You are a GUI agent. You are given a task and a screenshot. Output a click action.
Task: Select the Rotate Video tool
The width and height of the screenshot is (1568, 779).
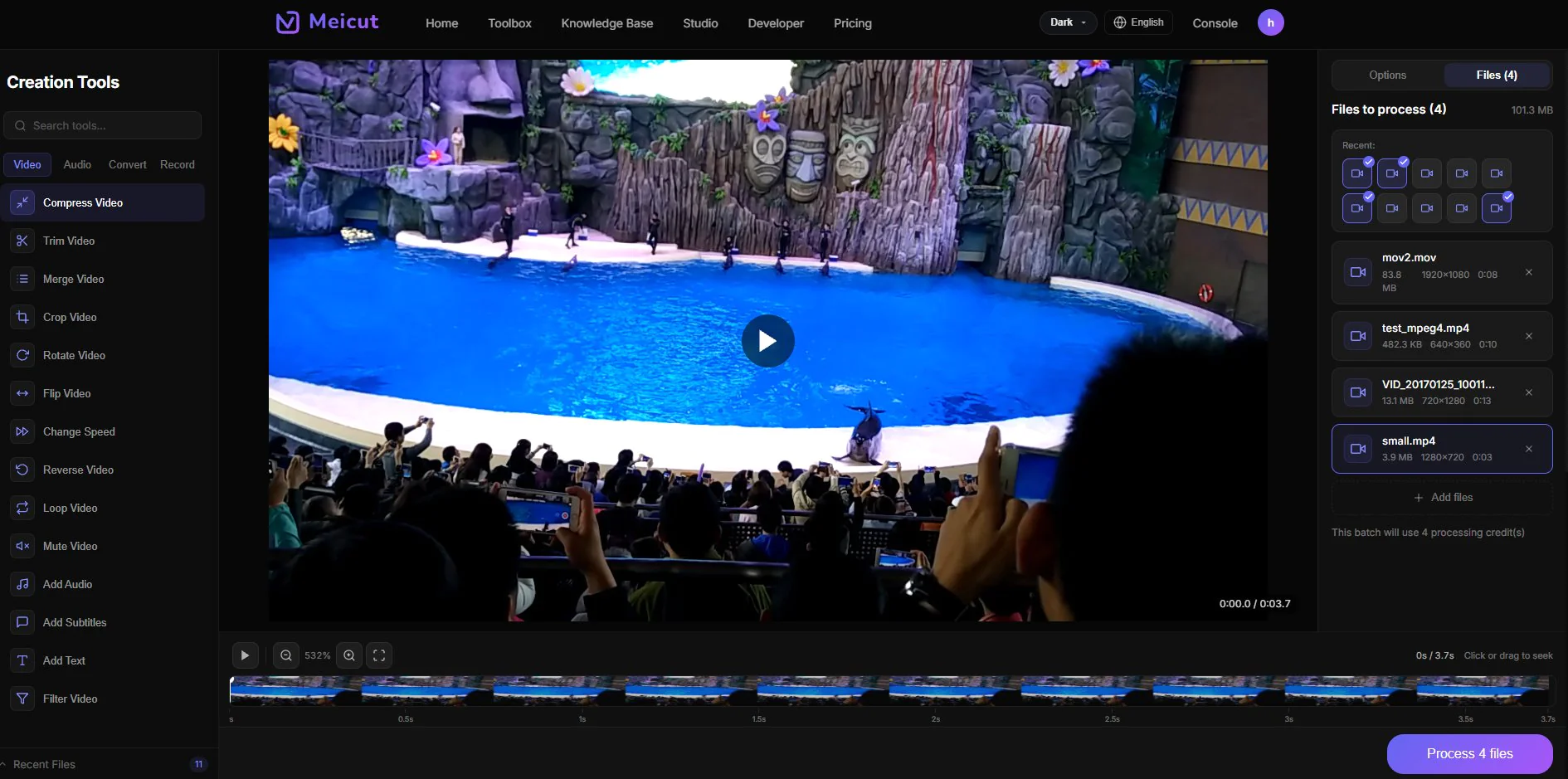(103, 355)
